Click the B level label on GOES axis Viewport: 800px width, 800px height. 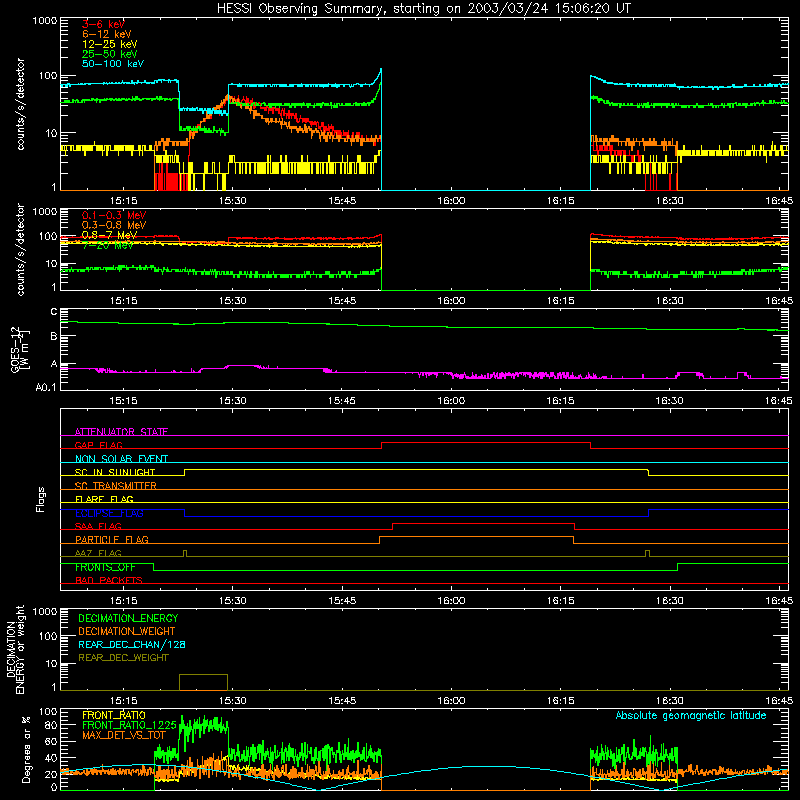pos(54,336)
